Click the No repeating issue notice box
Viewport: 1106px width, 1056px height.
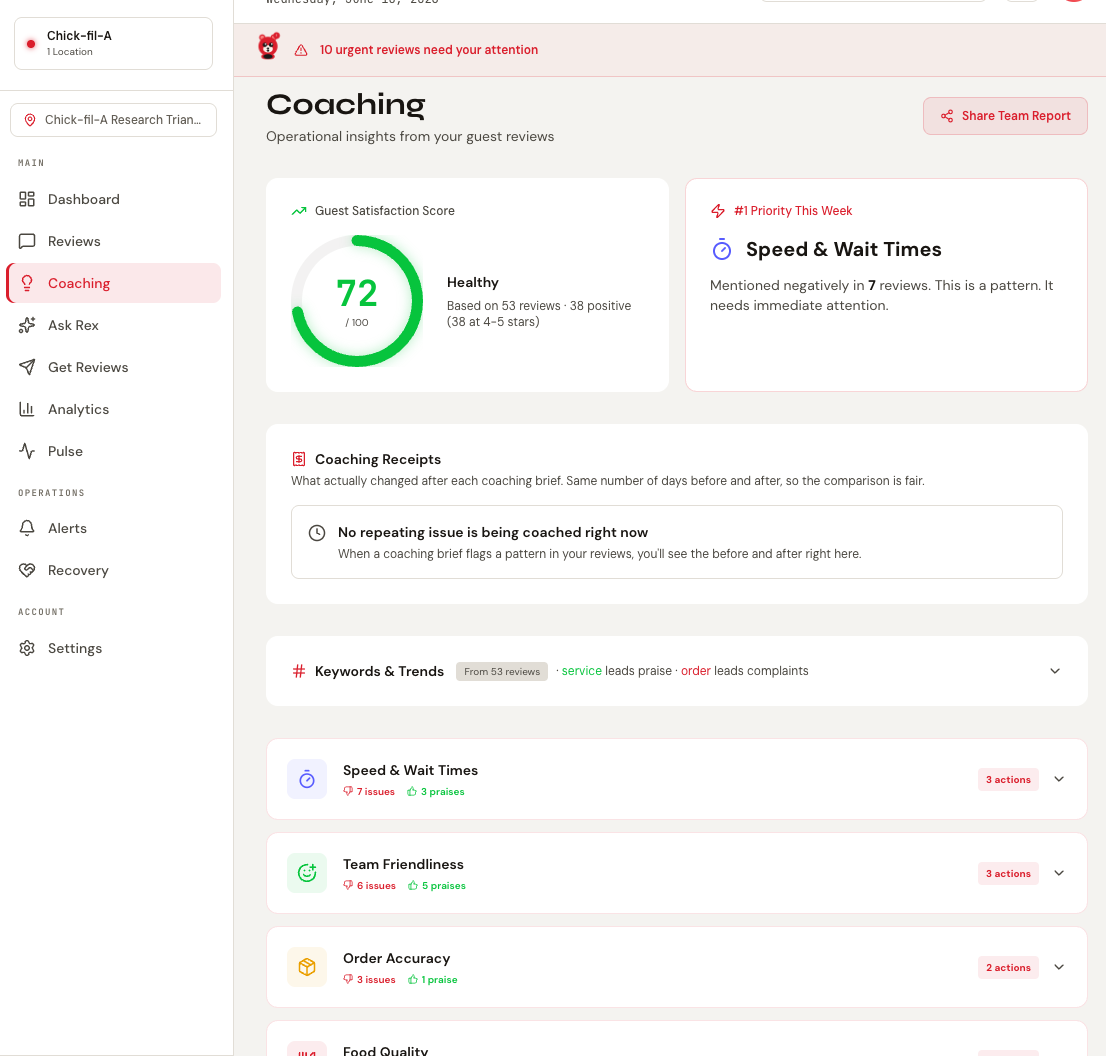[x=676, y=542]
